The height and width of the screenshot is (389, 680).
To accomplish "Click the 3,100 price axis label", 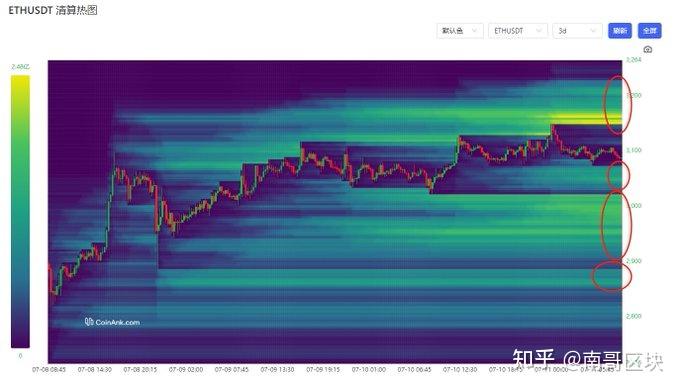I will (633, 150).
